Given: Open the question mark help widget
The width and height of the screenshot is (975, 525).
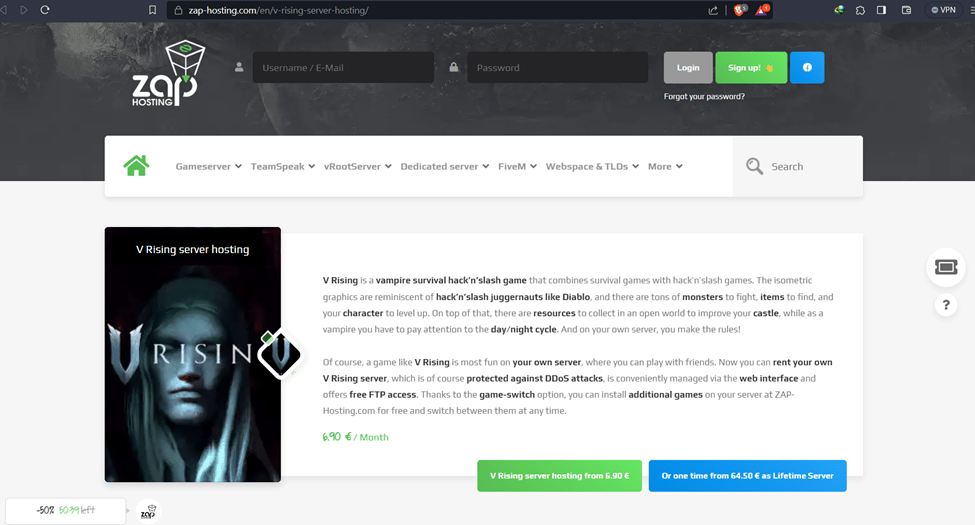Looking at the screenshot, I should [945, 305].
